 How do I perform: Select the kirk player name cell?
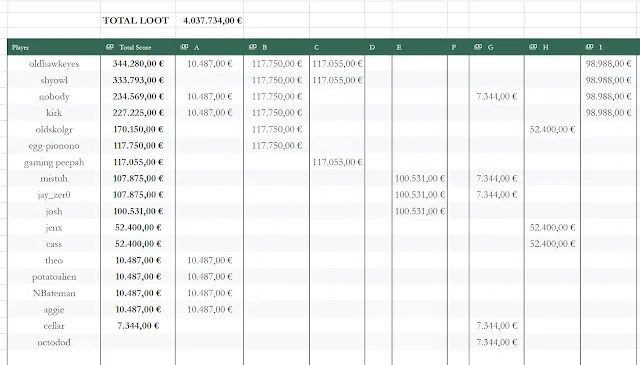54,113
